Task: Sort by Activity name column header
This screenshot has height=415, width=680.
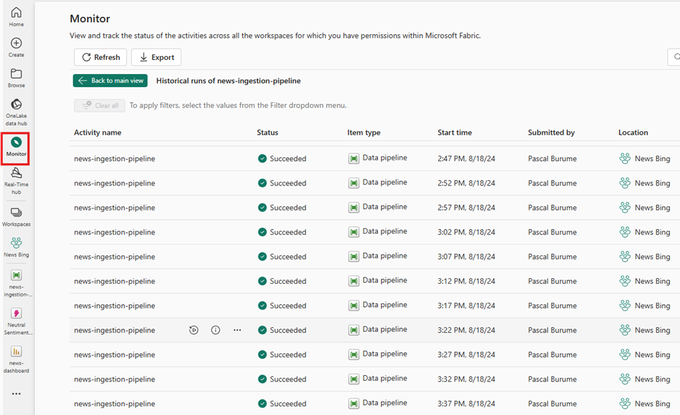Action: tap(98, 132)
